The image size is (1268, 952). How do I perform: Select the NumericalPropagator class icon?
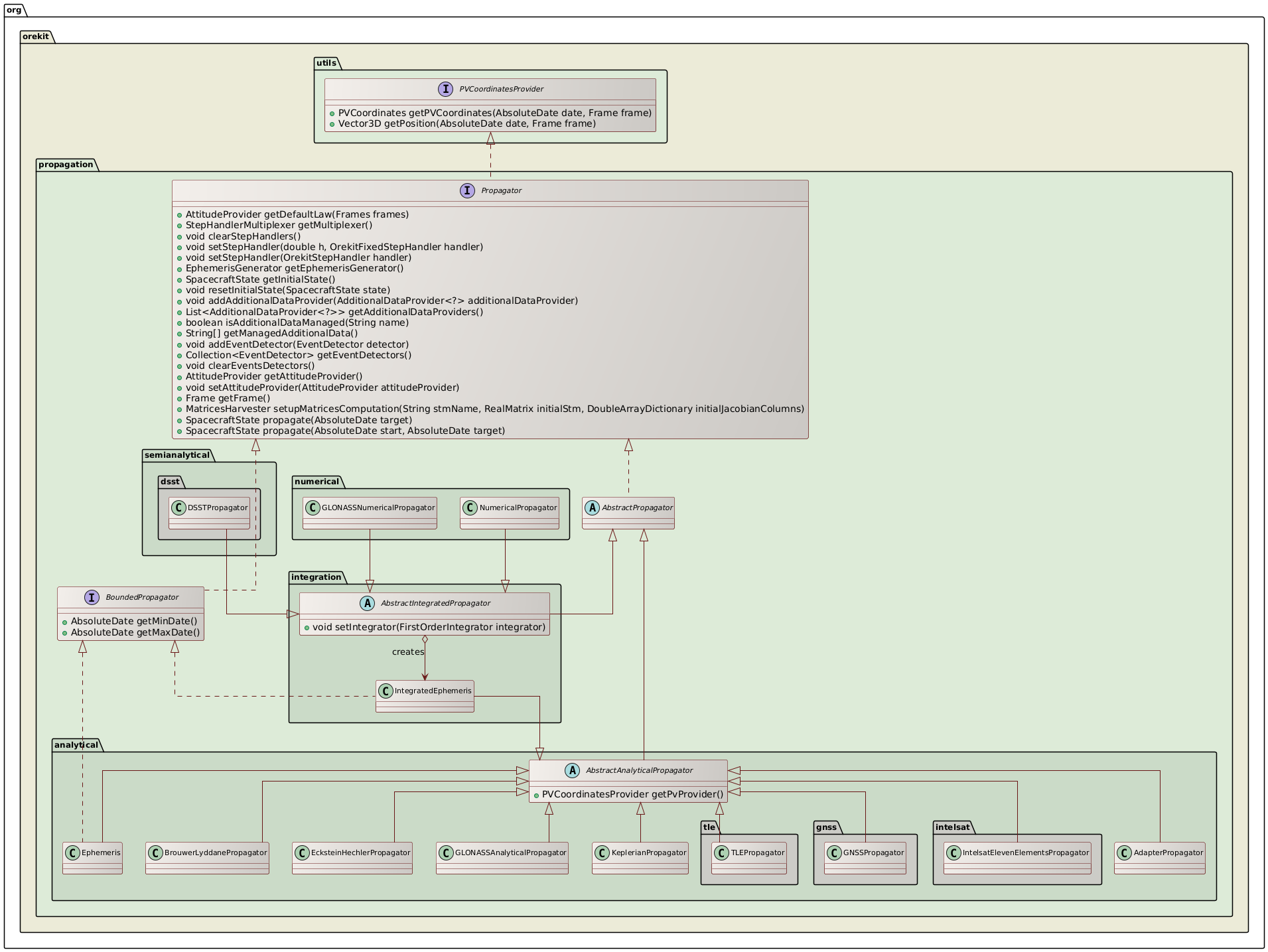point(471,507)
